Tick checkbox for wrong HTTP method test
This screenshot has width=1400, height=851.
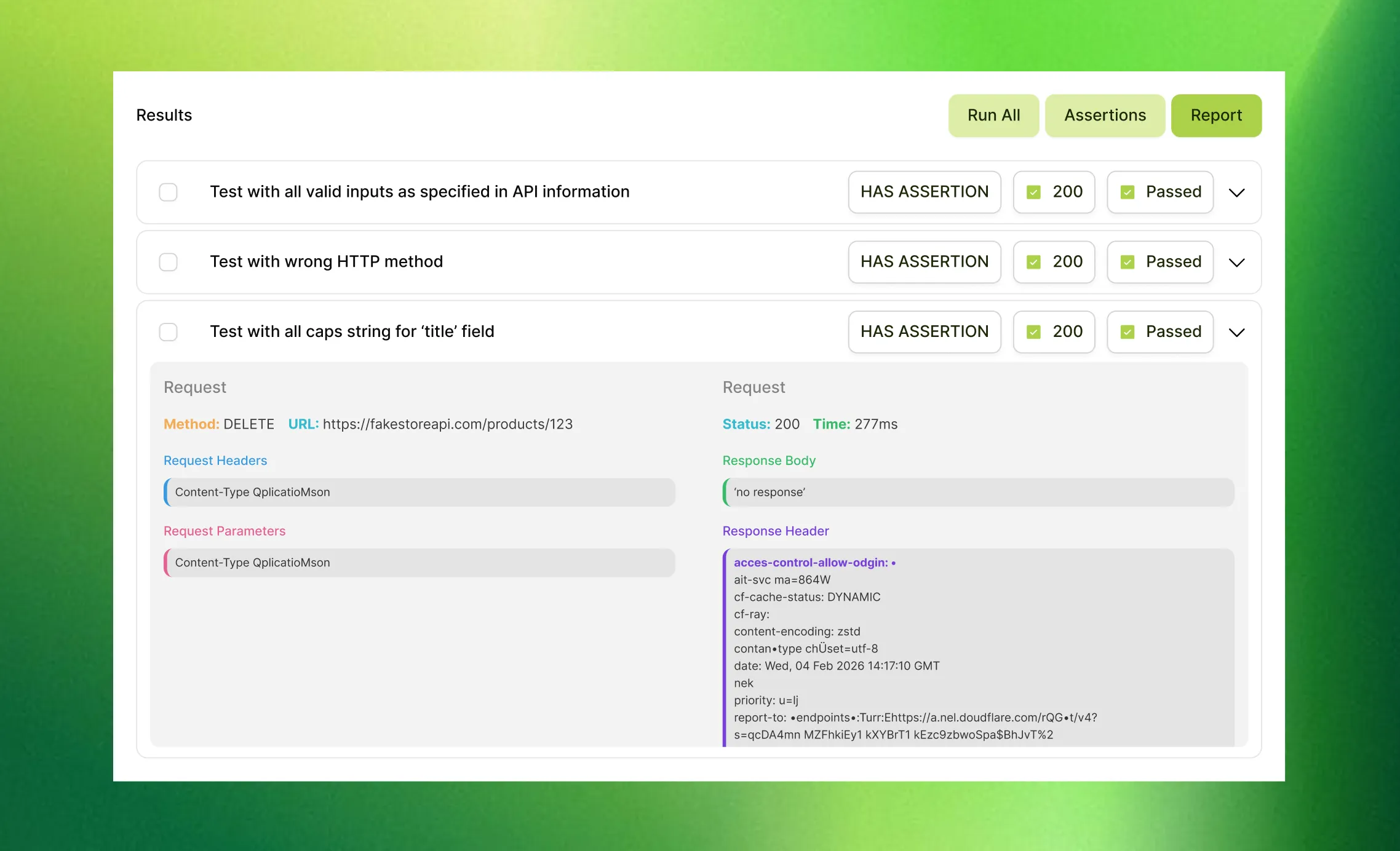(x=168, y=263)
